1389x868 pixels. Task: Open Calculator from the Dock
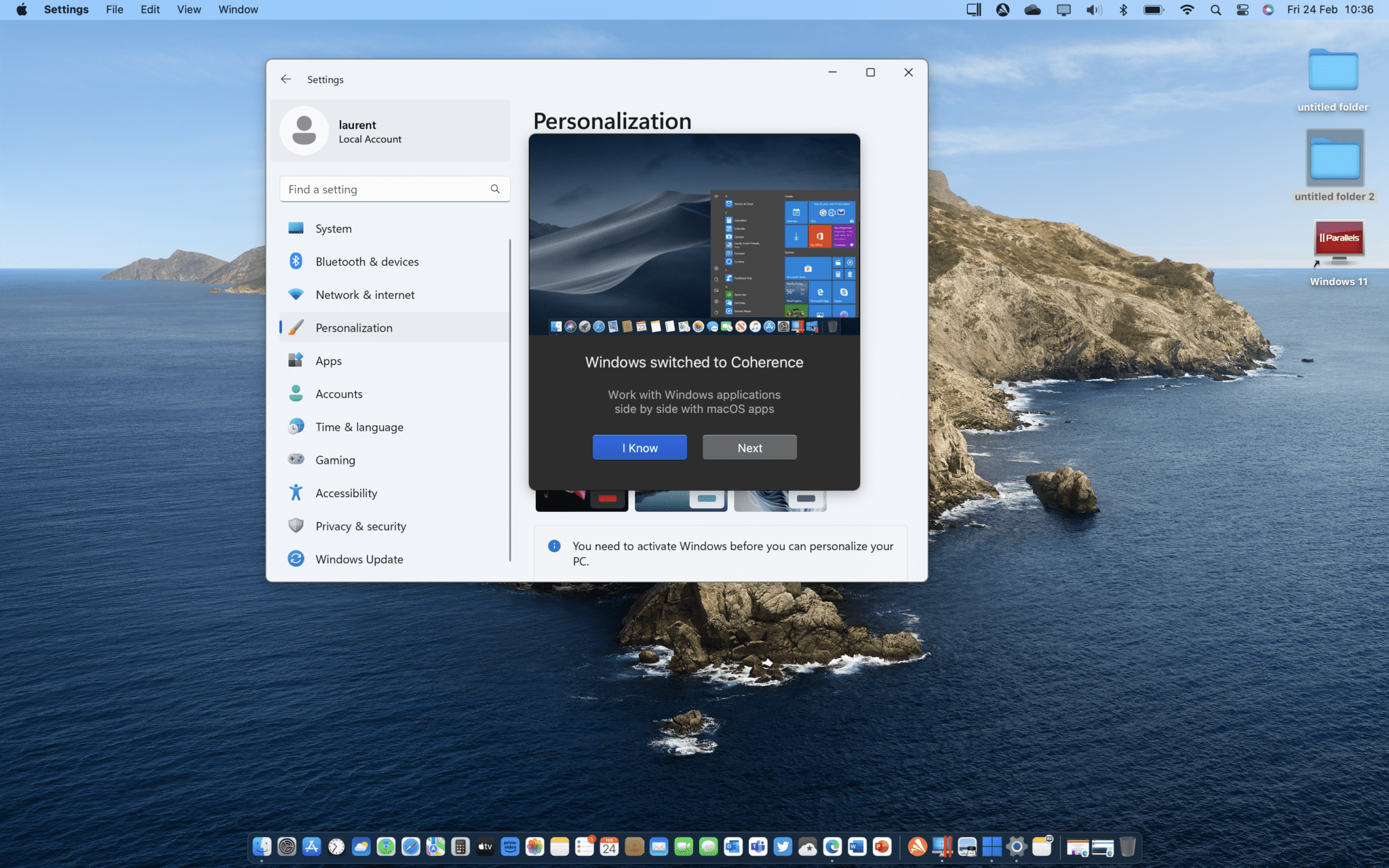[461, 846]
